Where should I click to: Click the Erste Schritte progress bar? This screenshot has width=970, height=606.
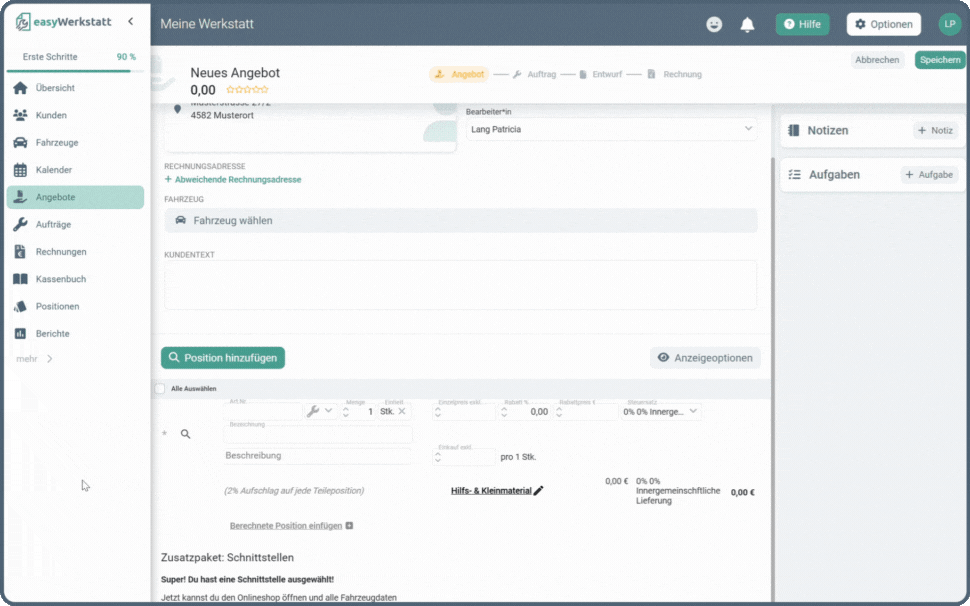(x=70, y=71)
